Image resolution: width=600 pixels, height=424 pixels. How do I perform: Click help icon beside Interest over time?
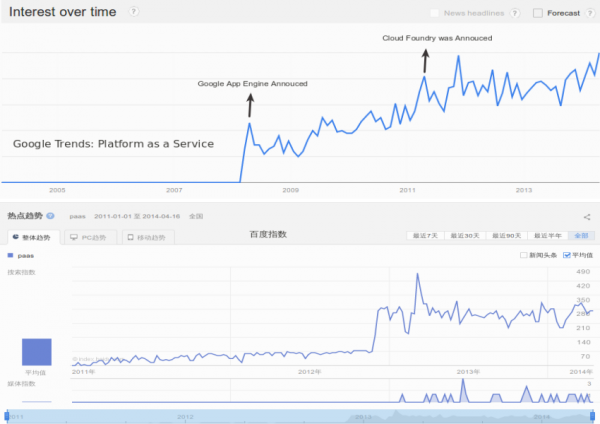click(134, 11)
